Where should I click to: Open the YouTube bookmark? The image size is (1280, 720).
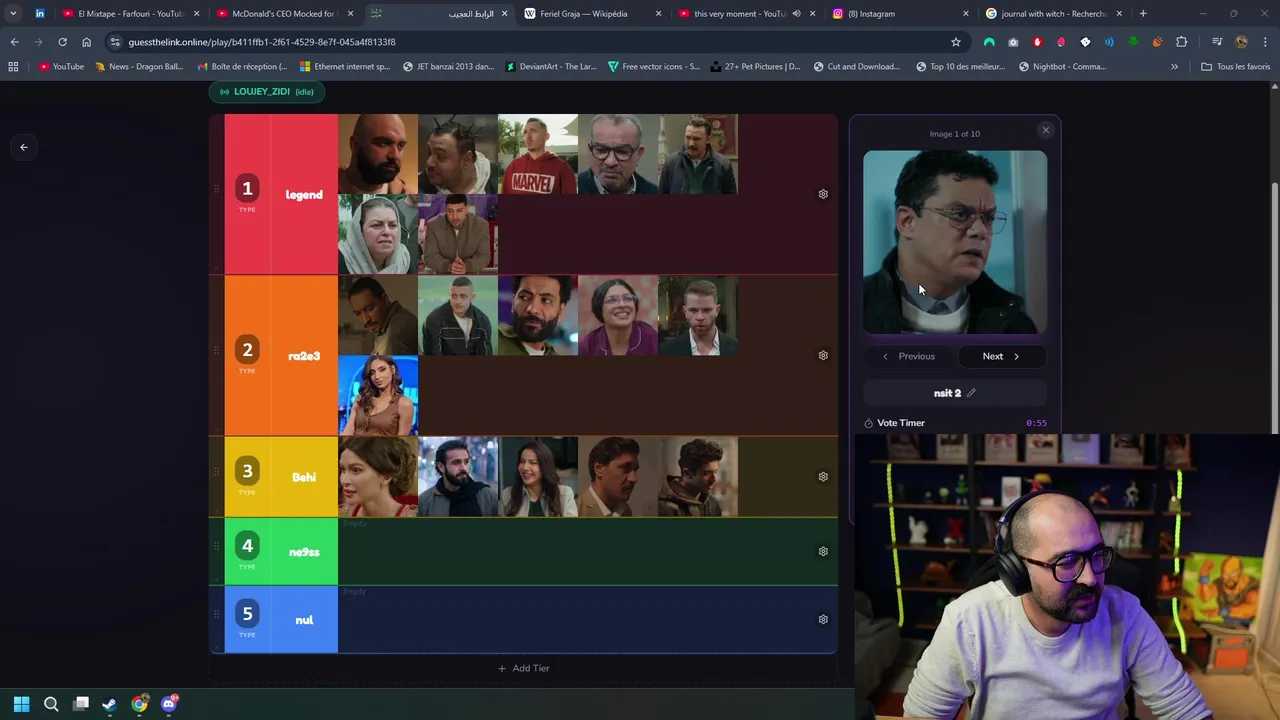61,67
